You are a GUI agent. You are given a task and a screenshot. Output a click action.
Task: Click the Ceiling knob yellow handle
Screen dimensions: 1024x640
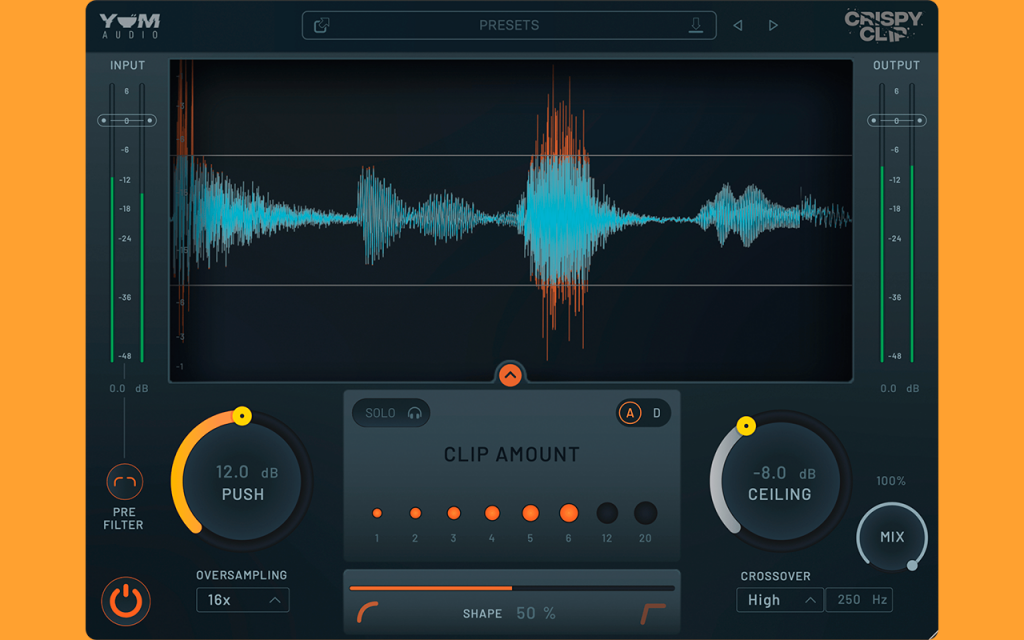746,426
